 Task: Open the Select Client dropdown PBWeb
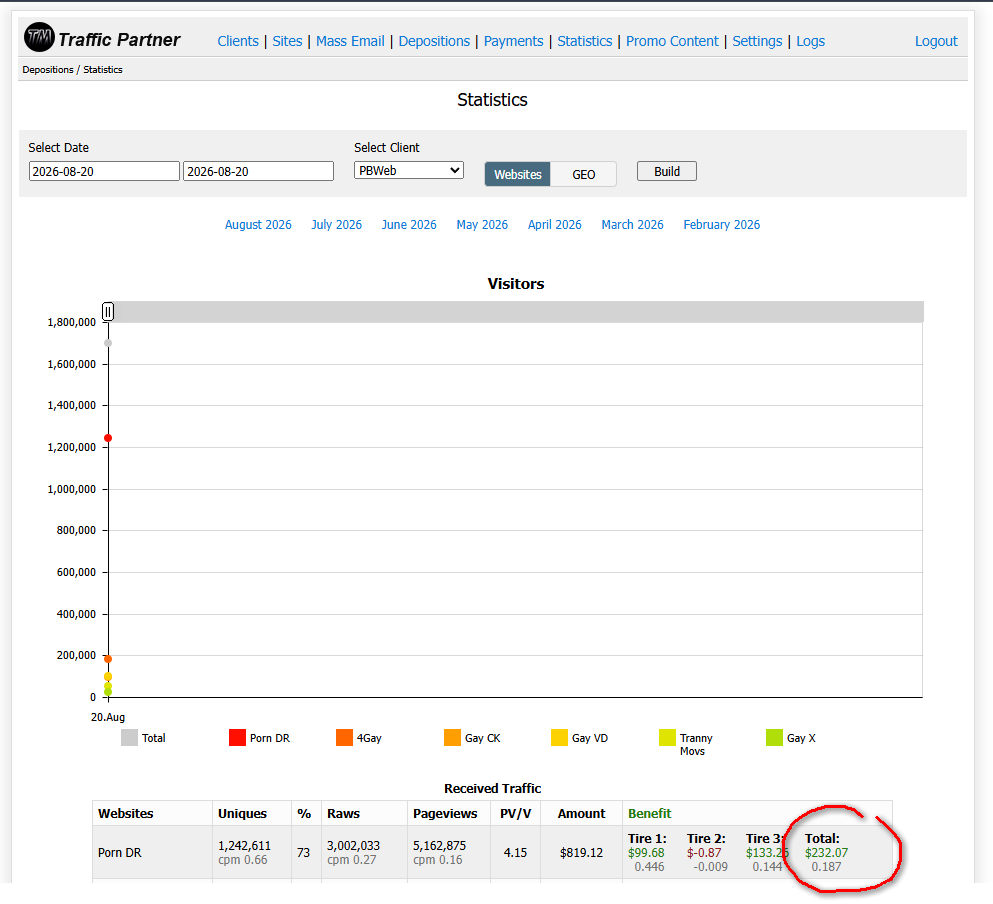(408, 170)
